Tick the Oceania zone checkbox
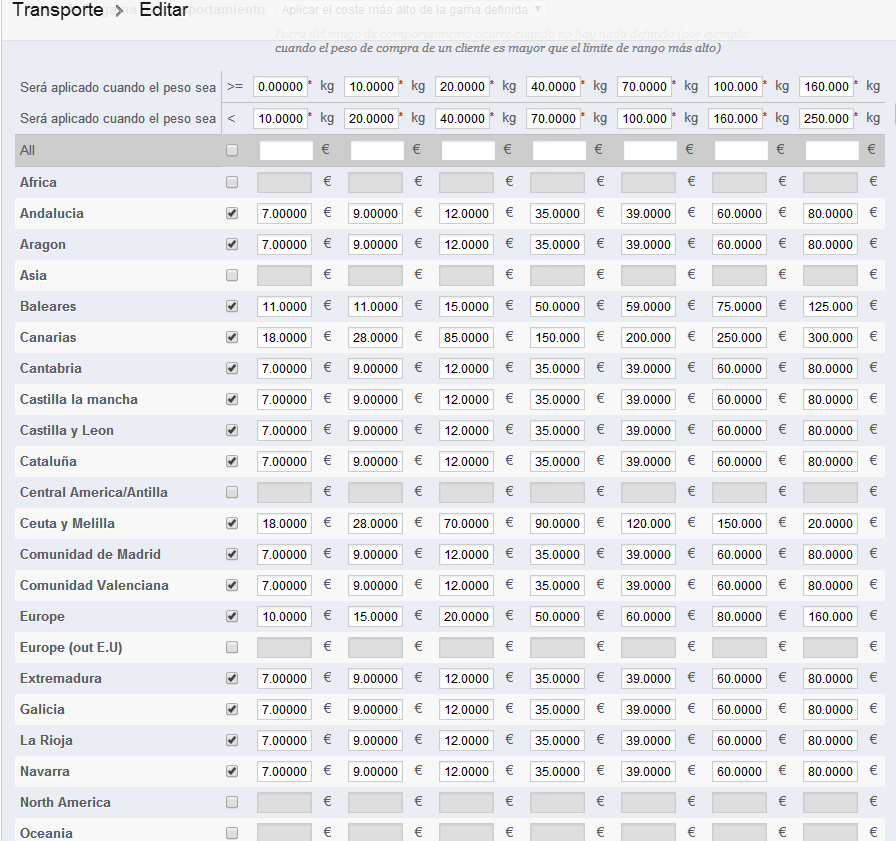The image size is (896, 841). coord(231,833)
